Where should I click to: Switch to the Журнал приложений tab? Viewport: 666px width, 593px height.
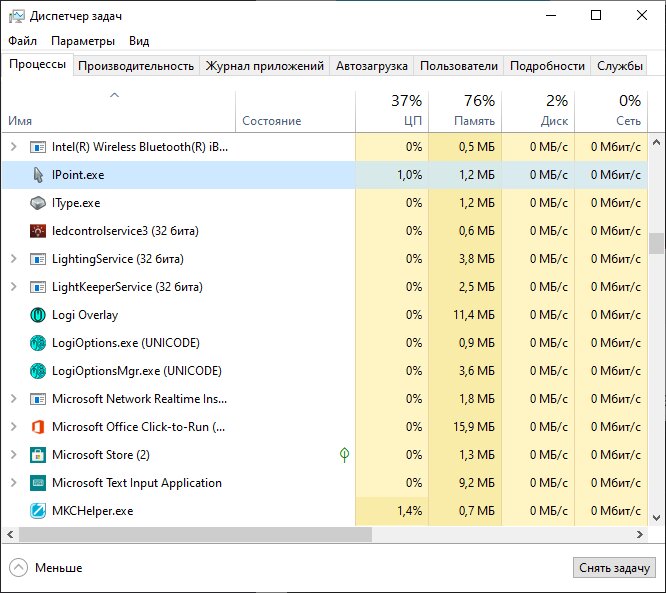pyautogui.click(x=264, y=66)
